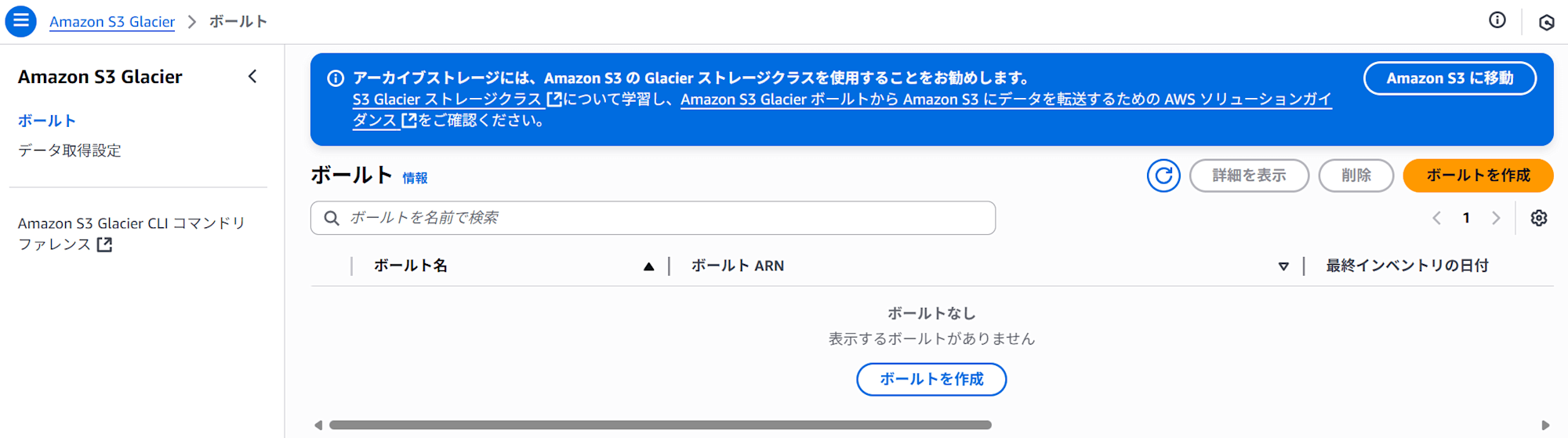Open table preferences gear icon
Image resolution: width=1568 pixels, height=438 pixels.
click(x=1538, y=218)
